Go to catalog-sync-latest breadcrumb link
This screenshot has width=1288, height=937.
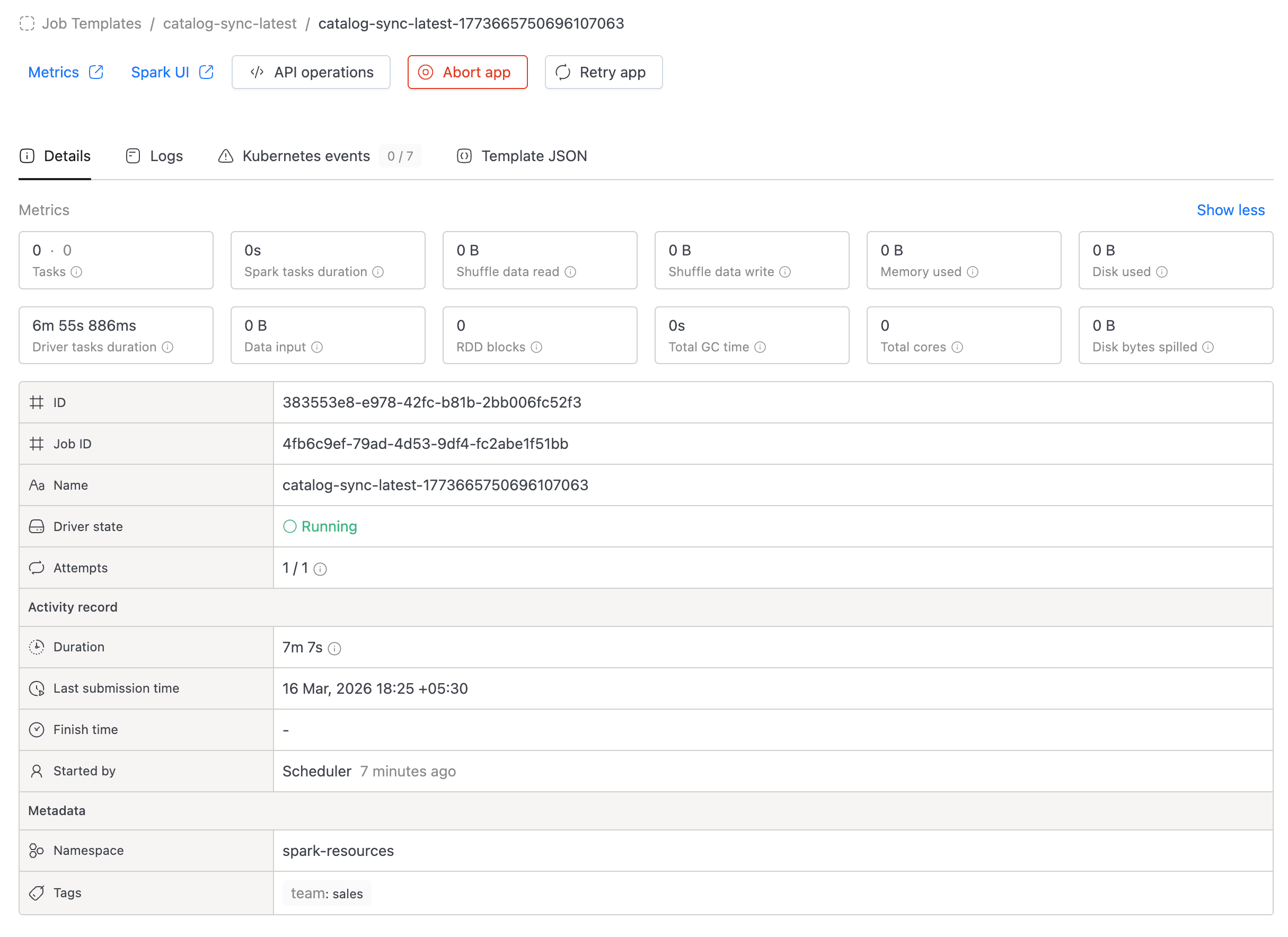pos(230,23)
